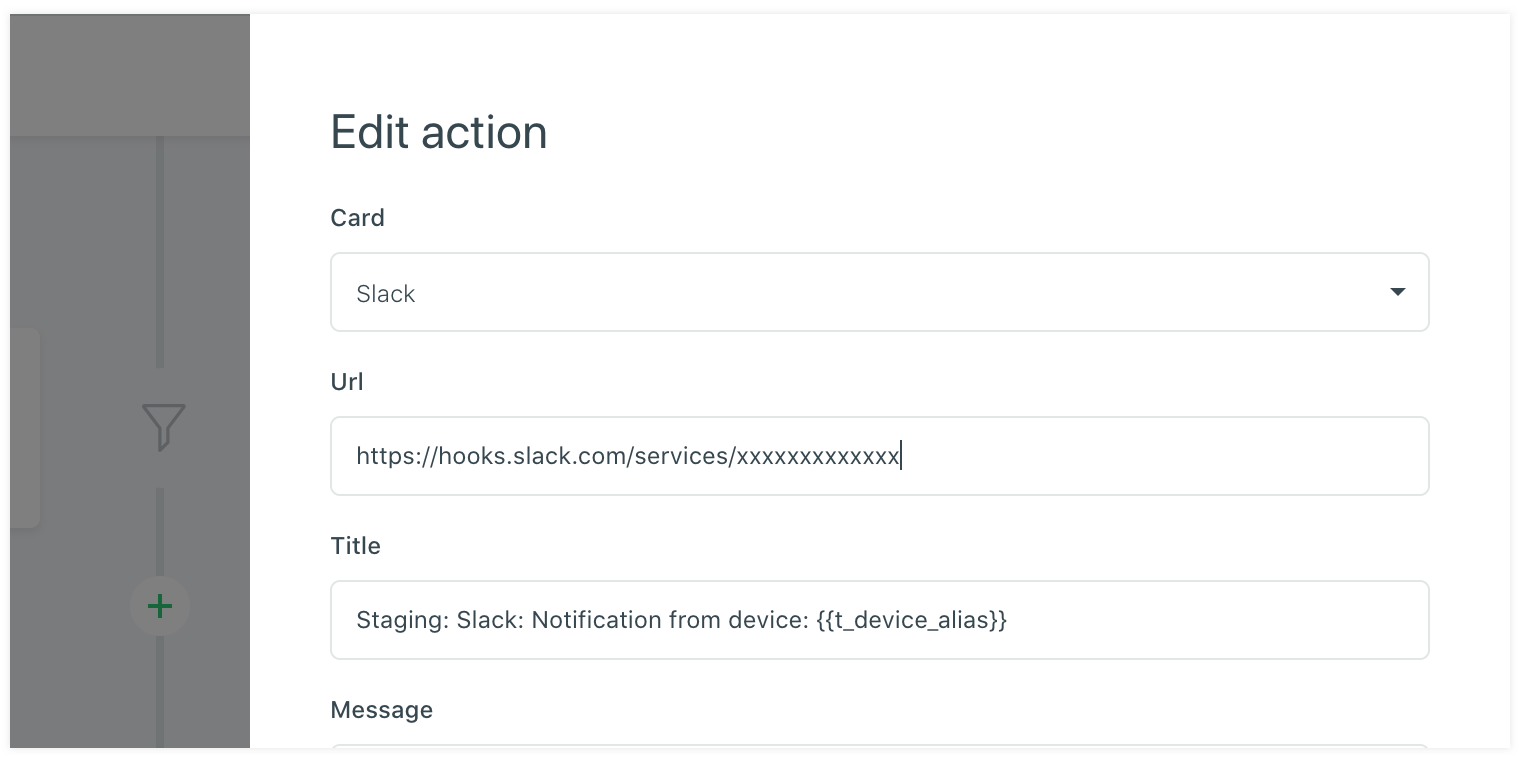This screenshot has width=1520, height=760.
Task: Click the 'Edit action' heading
Action: (x=439, y=132)
